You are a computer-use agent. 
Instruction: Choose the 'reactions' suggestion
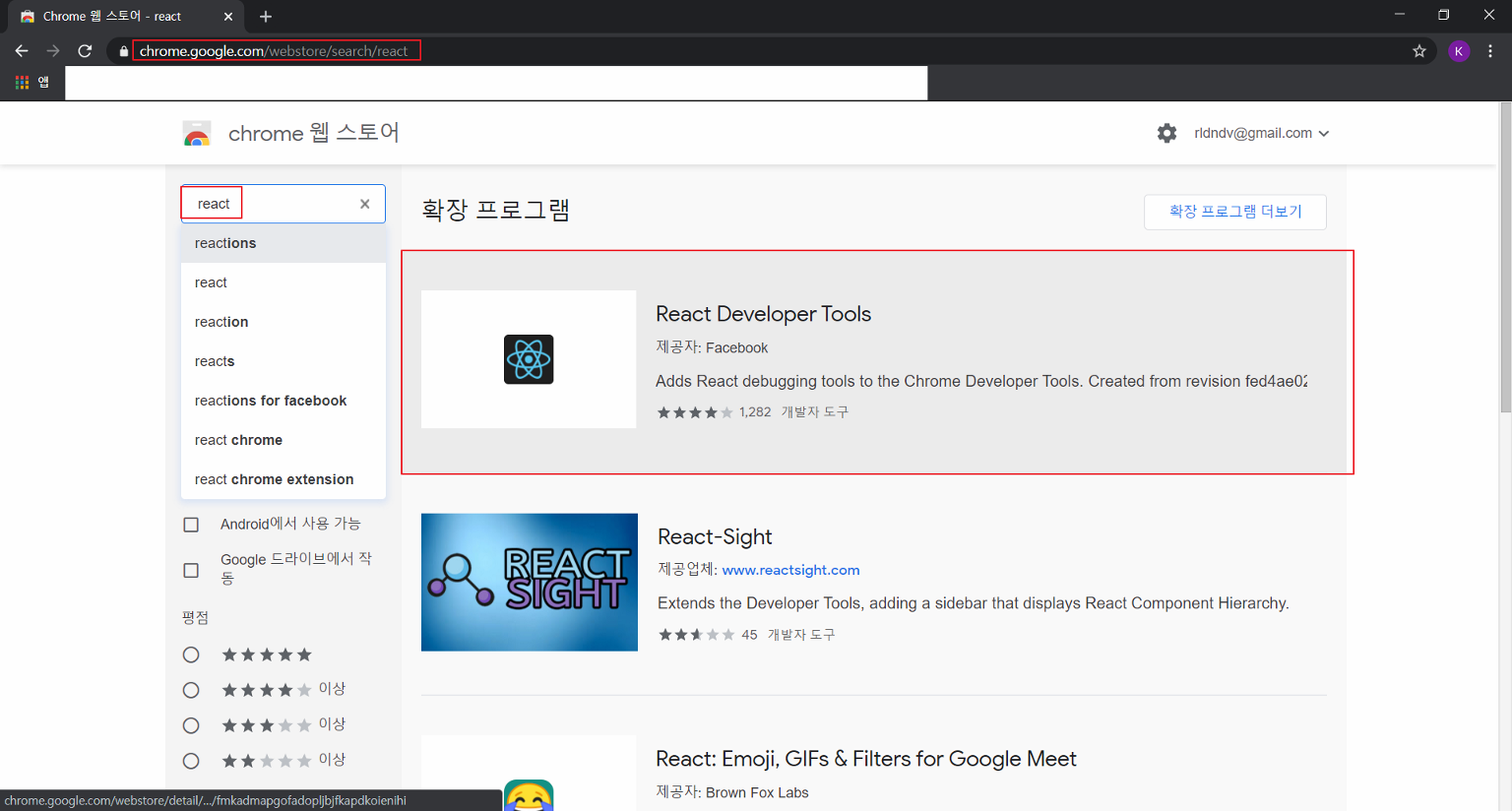pos(283,243)
